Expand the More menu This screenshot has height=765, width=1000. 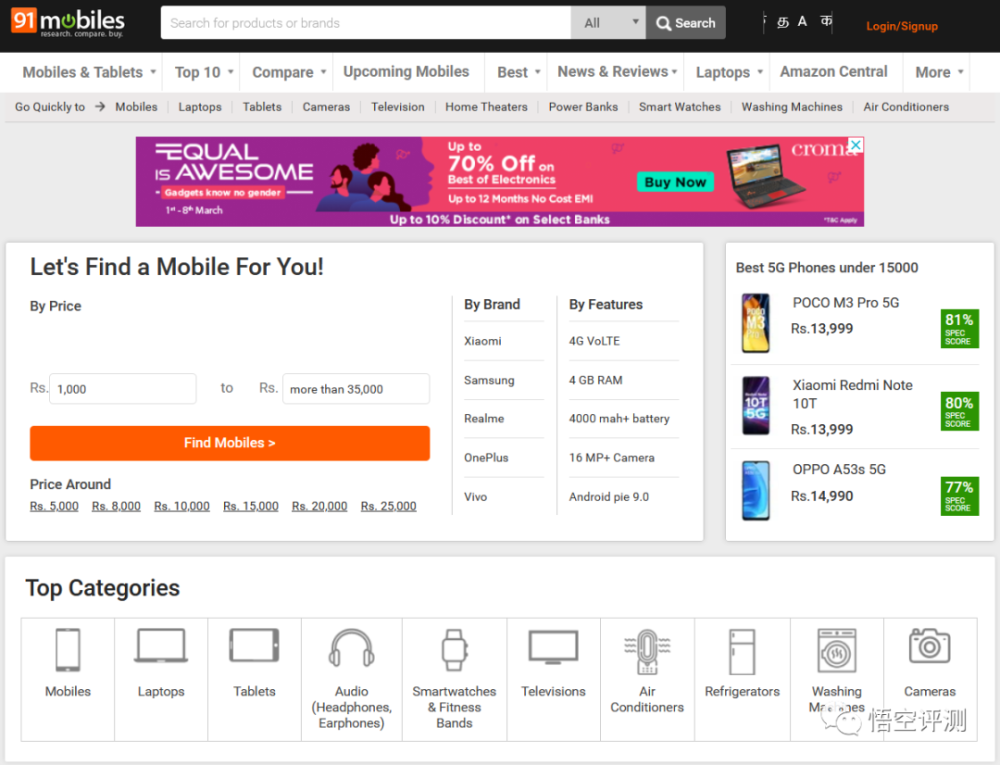(x=939, y=72)
